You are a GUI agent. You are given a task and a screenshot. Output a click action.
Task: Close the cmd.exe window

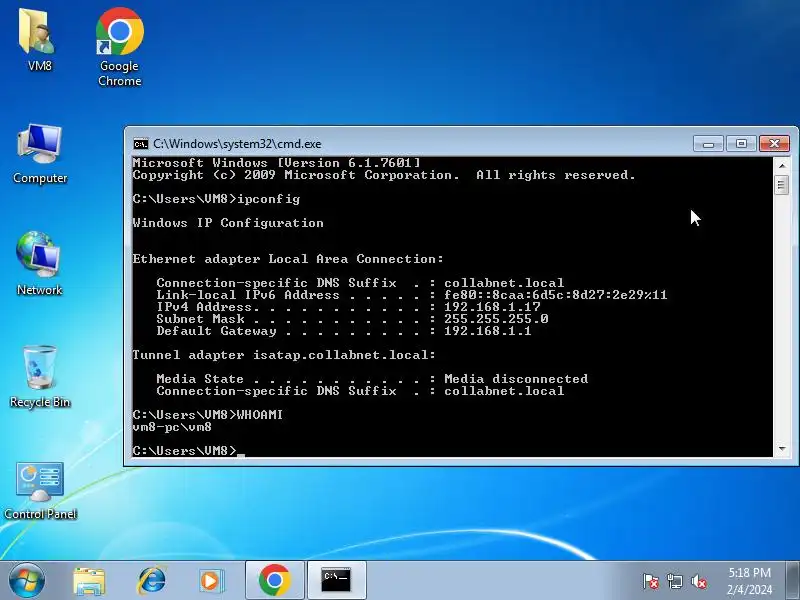(774, 144)
